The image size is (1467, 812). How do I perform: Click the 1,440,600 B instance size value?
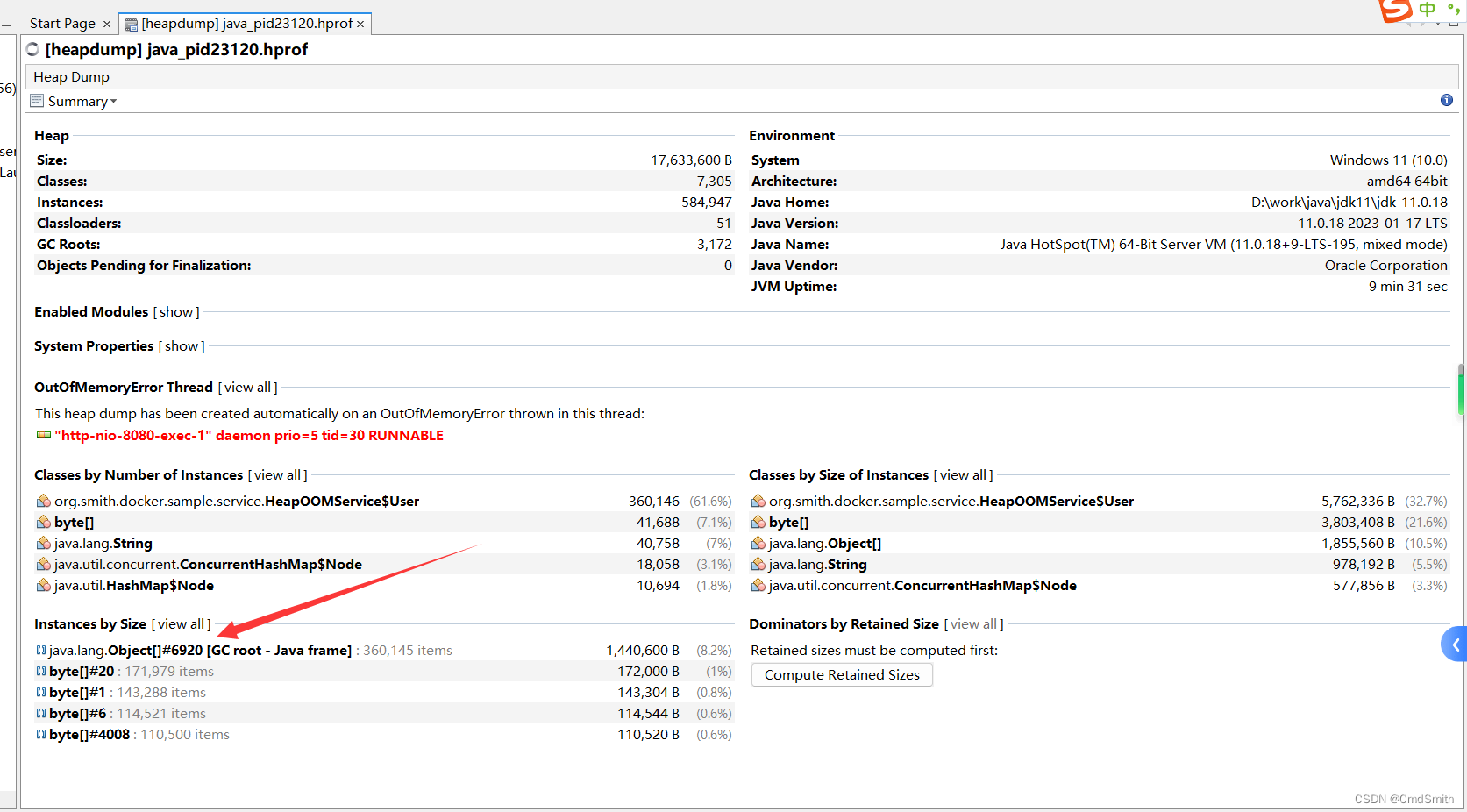643,650
